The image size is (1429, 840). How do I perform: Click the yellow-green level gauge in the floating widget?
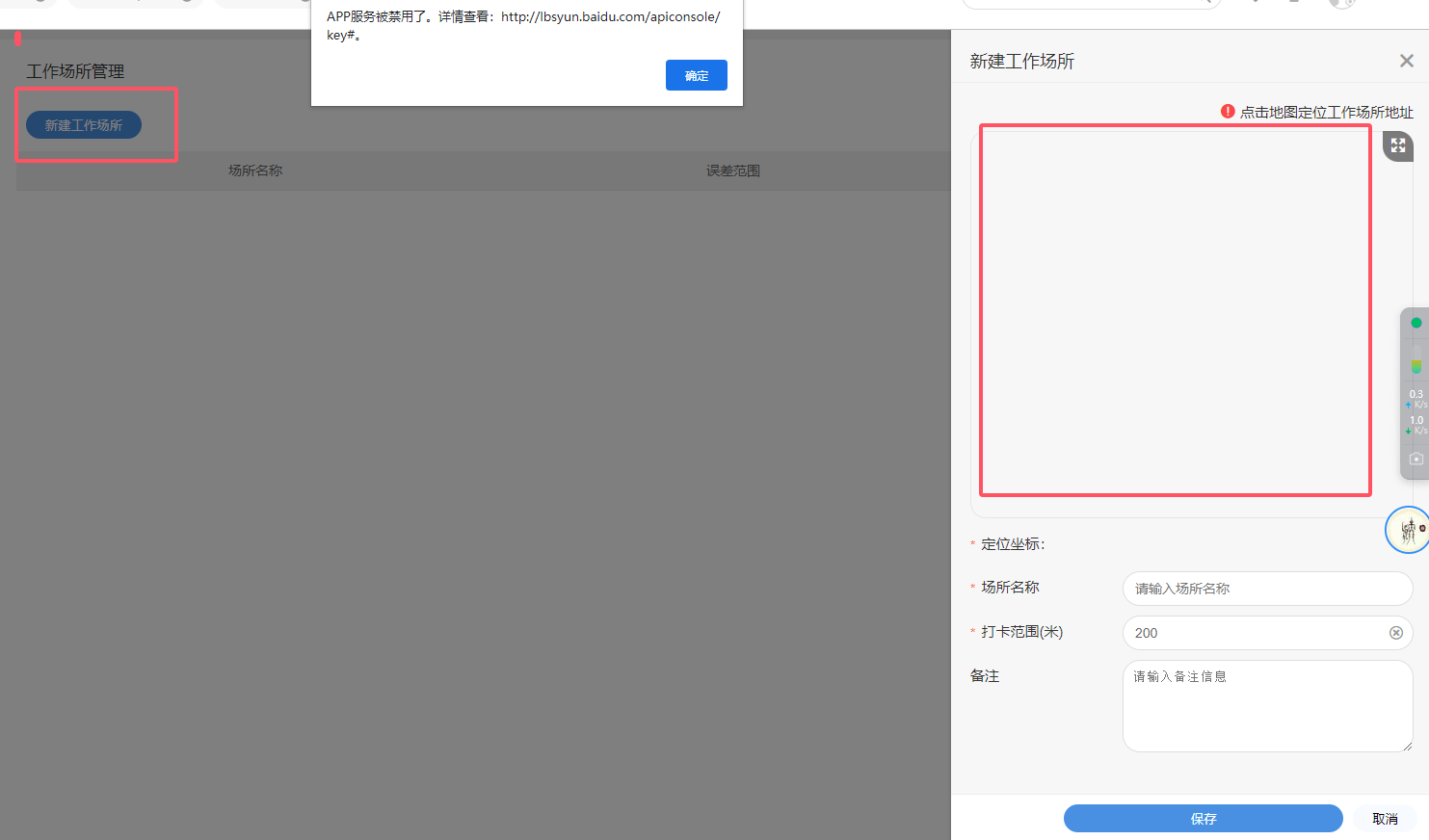[1416, 366]
